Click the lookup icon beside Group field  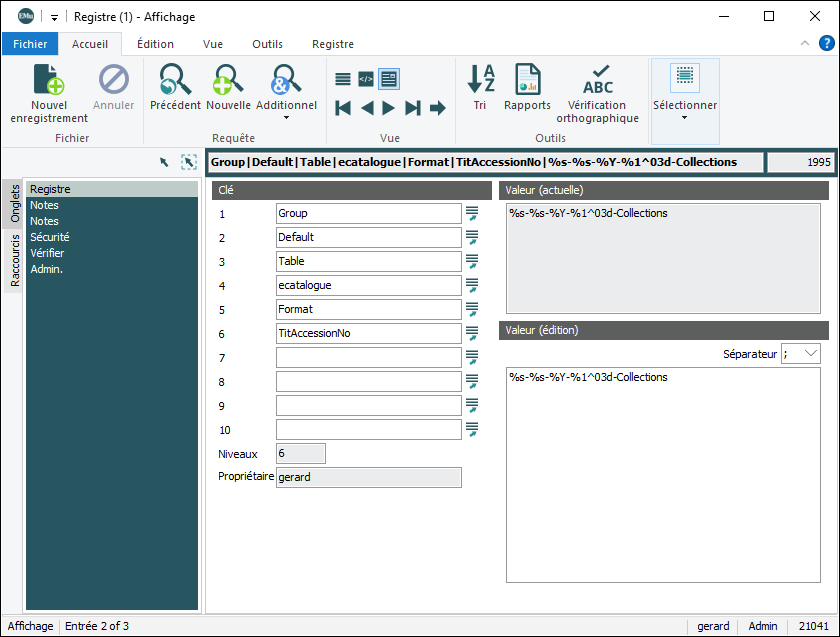pos(471,213)
